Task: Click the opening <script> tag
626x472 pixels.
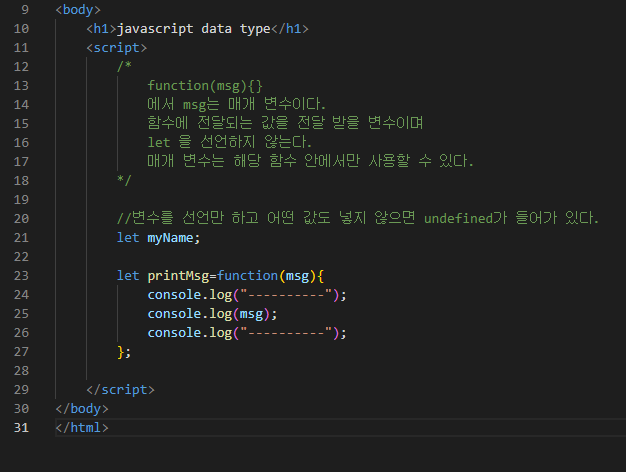Action: coord(117,48)
